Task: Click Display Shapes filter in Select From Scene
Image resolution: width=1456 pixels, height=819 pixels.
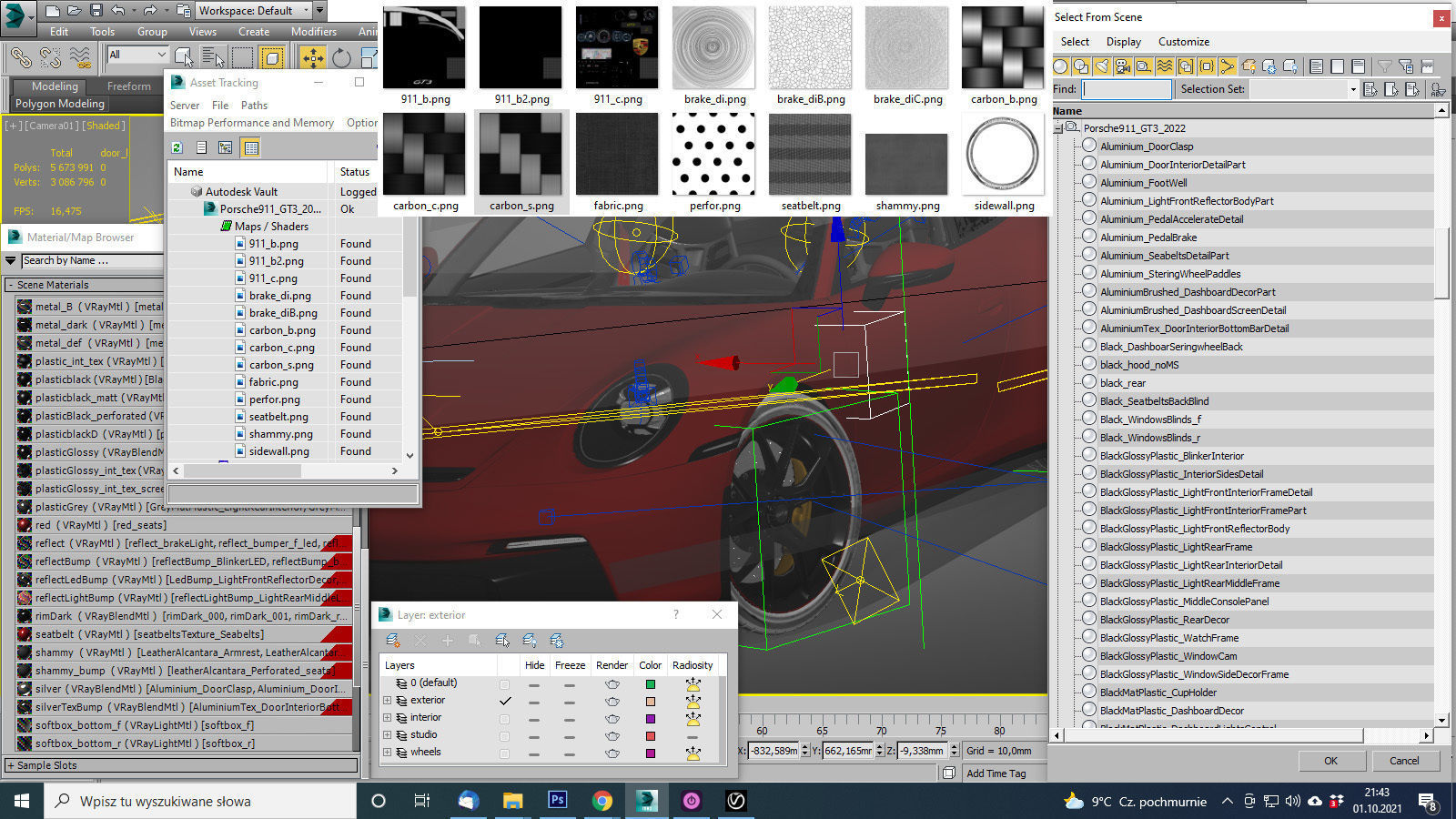Action: point(1081,66)
